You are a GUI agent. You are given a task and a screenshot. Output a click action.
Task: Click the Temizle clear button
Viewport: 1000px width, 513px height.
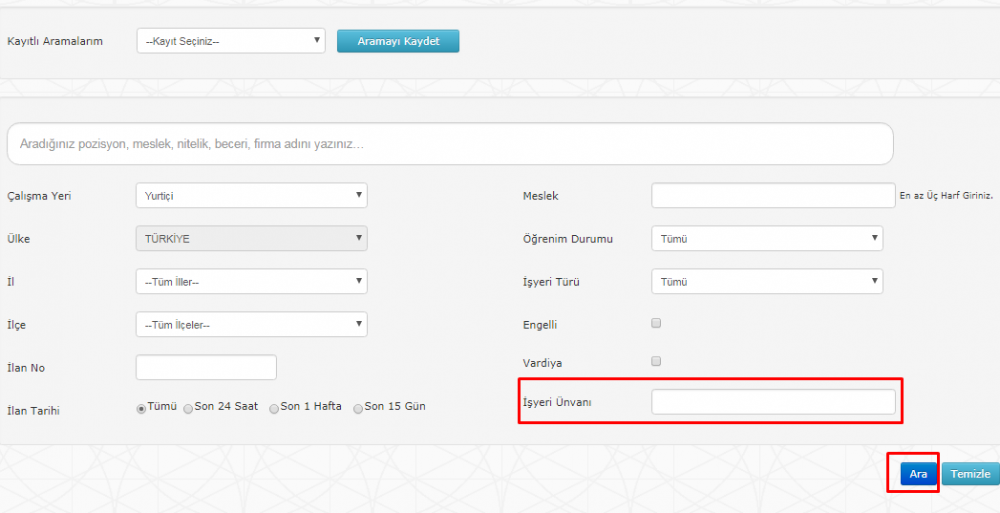pyautogui.click(x=971, y=473)
